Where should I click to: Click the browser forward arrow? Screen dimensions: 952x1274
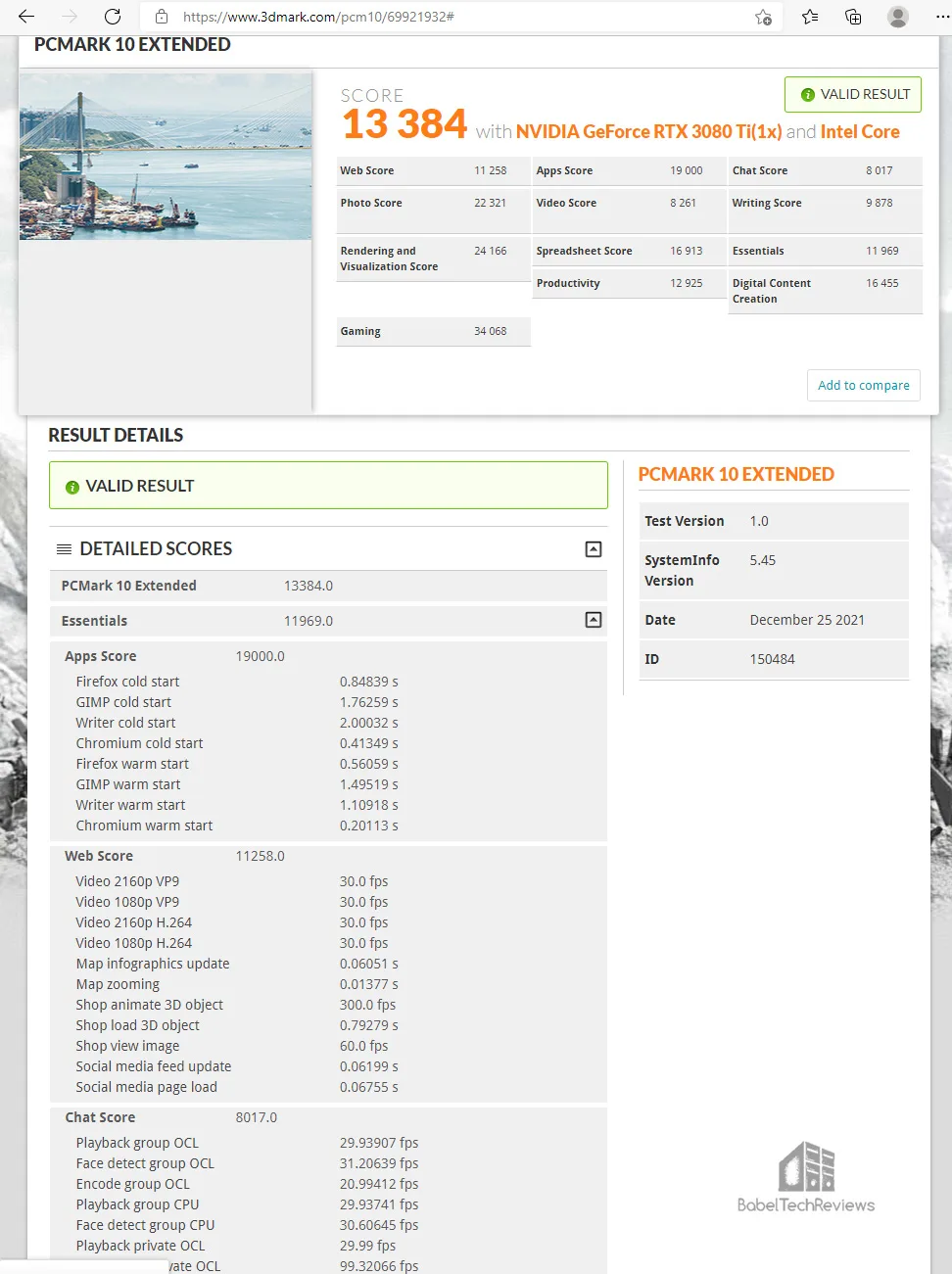point(70,17)
